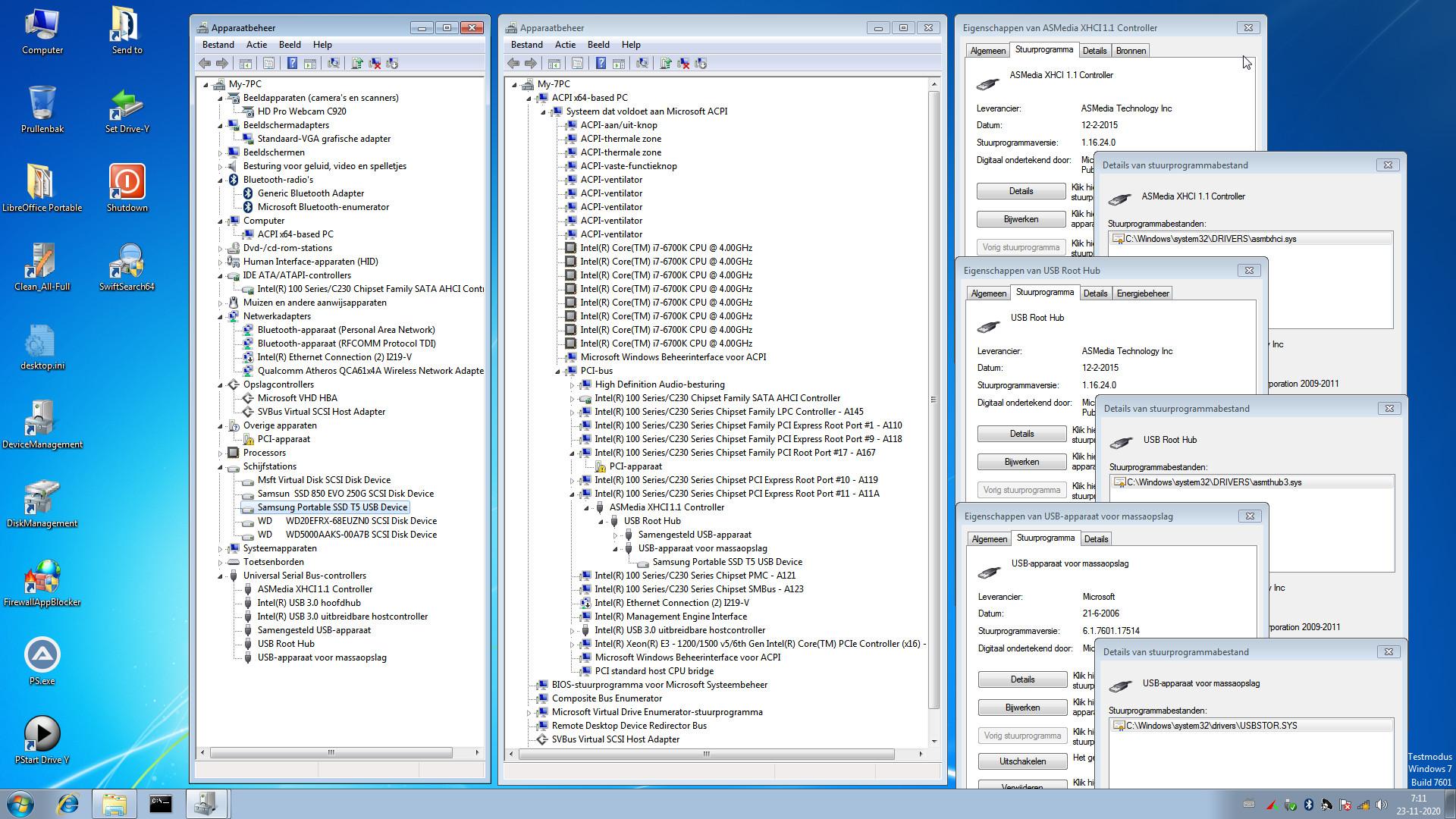Click Bijwerken button in USB Root Hub properties
The width and height of the screenshot is (1456, 819).
(x=1021, y=462)
